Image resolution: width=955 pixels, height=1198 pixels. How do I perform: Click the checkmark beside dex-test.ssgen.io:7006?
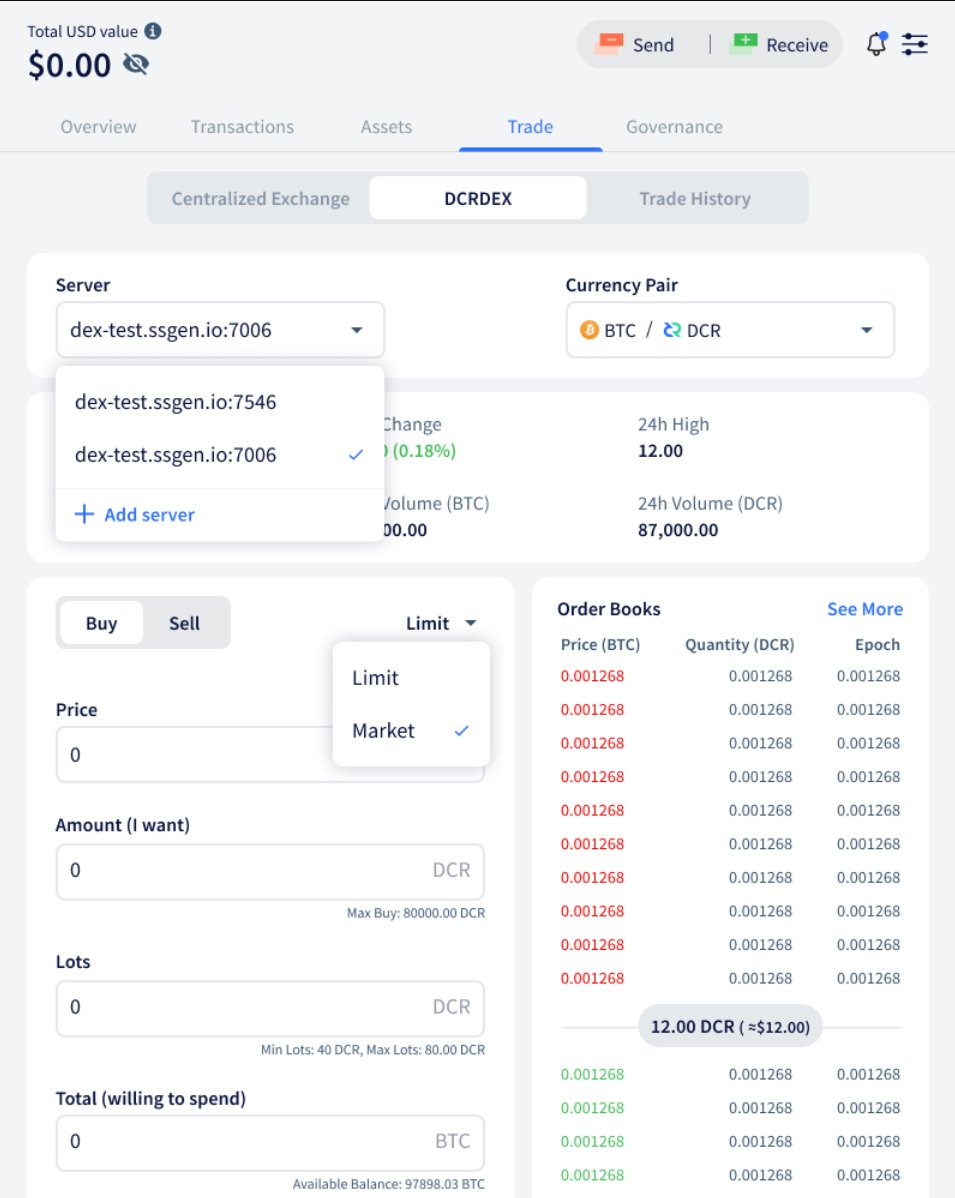click(x=355, y=455)
